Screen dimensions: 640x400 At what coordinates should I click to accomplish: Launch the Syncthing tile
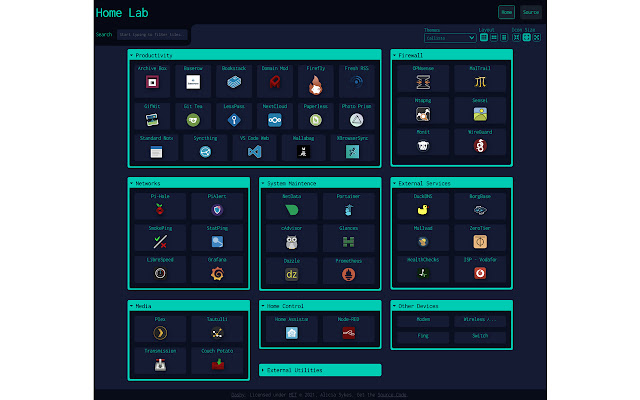tap(205, 147)
